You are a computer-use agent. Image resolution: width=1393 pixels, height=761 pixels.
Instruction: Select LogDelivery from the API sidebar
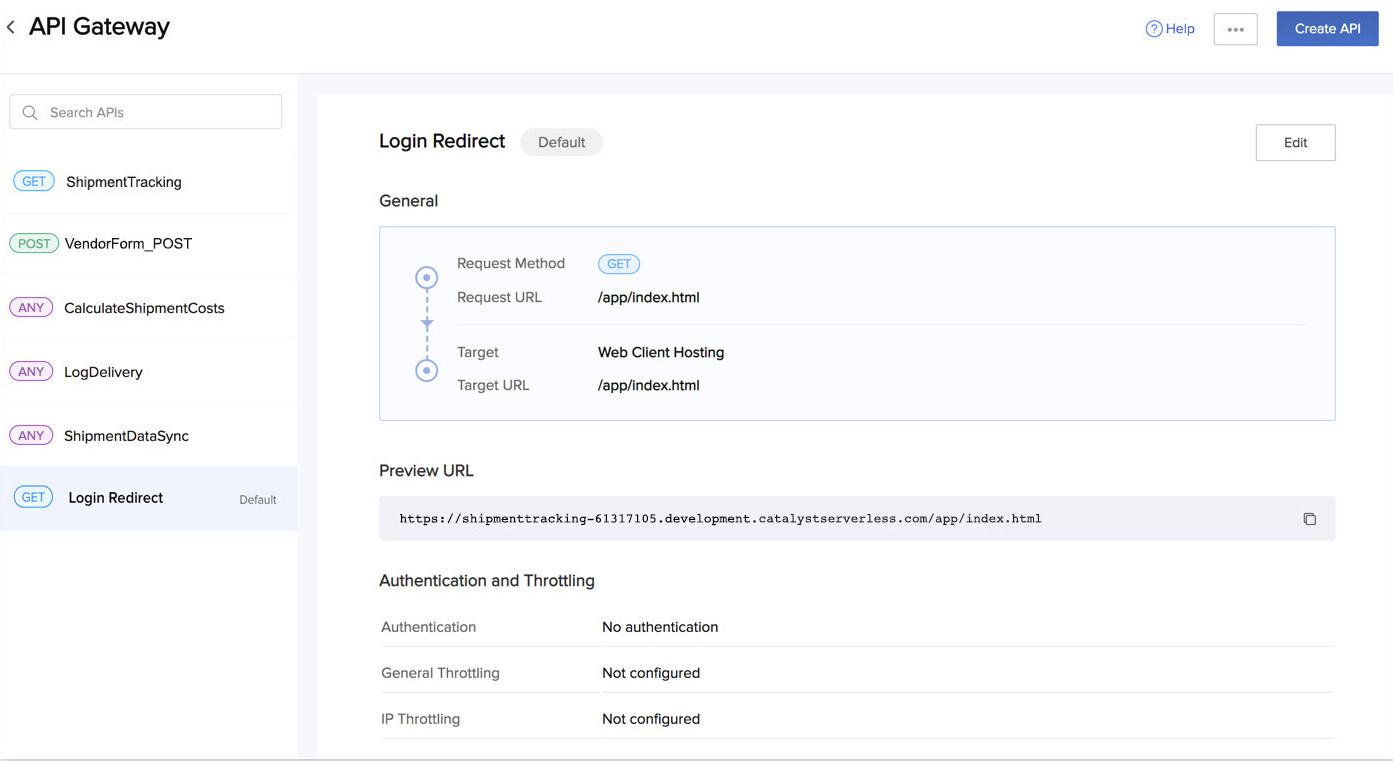click(103, 371)
